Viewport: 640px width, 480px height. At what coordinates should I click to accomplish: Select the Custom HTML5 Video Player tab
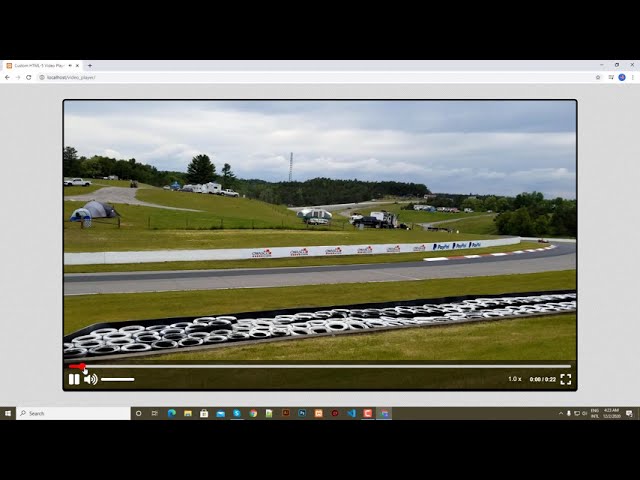(x=42, y=65)
